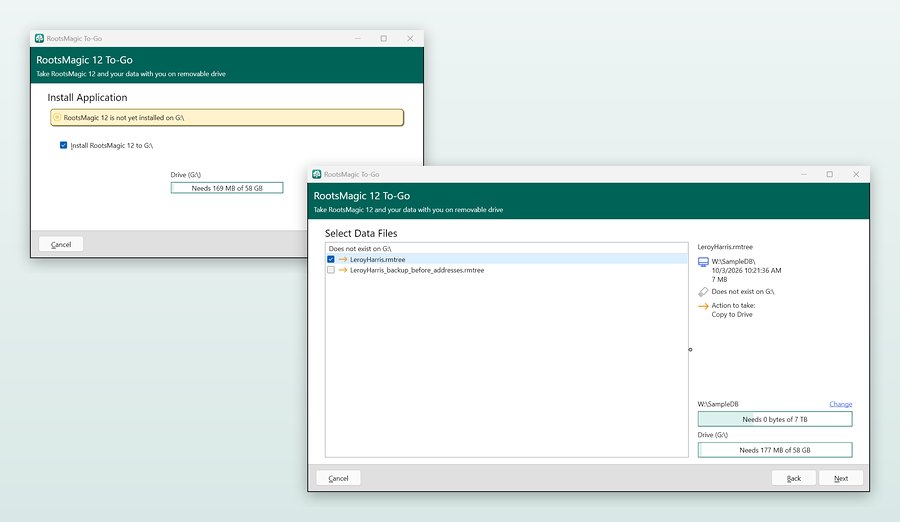Click the 'Needs 169 MB of 58 GB' bar in the Install window

[x=227, y=188]
